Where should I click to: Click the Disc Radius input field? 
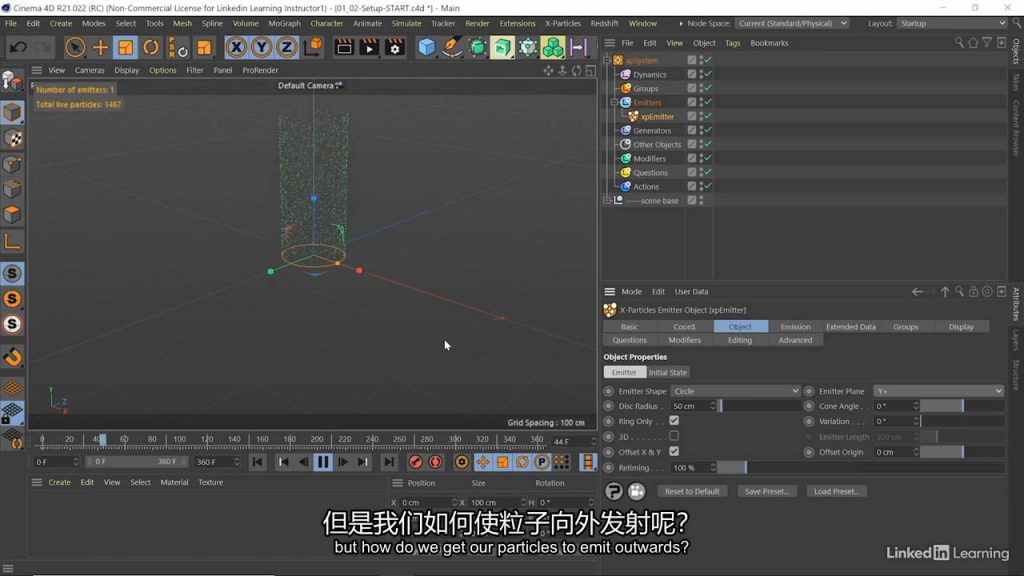click(690, 406)
